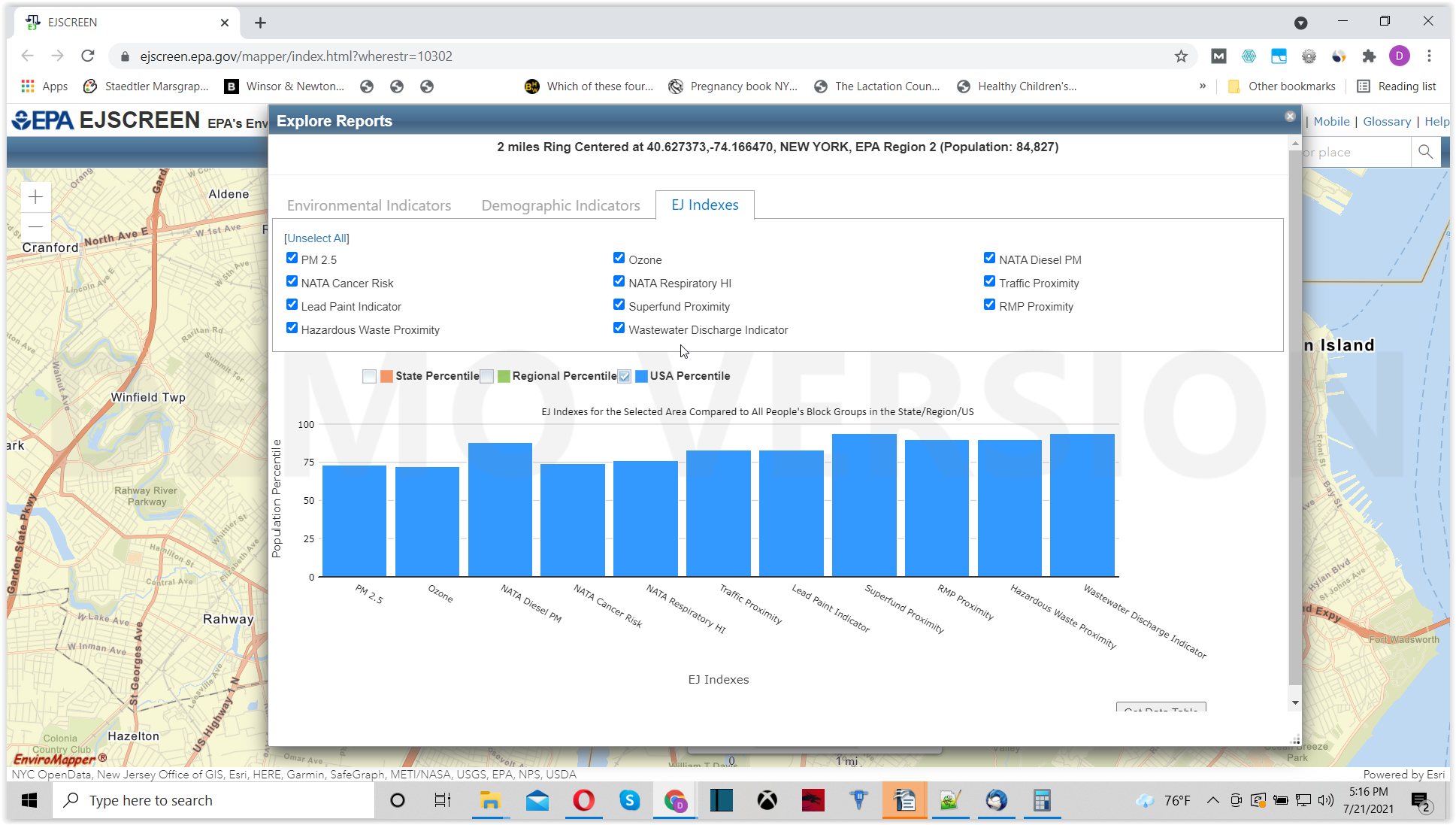Screen dimensions: 1456x825
Task: Enable the State Percentile checkbox
Action: click(x=369, y=376)
